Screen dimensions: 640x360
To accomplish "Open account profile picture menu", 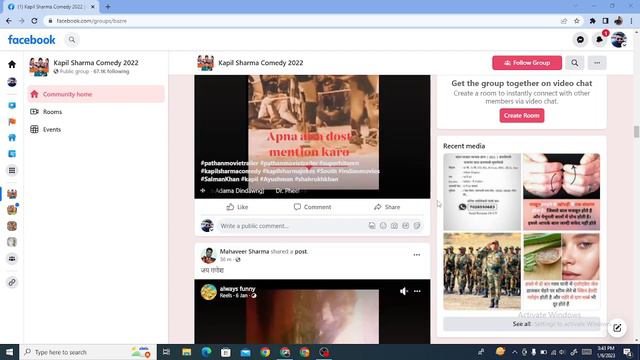I will 618,40.
